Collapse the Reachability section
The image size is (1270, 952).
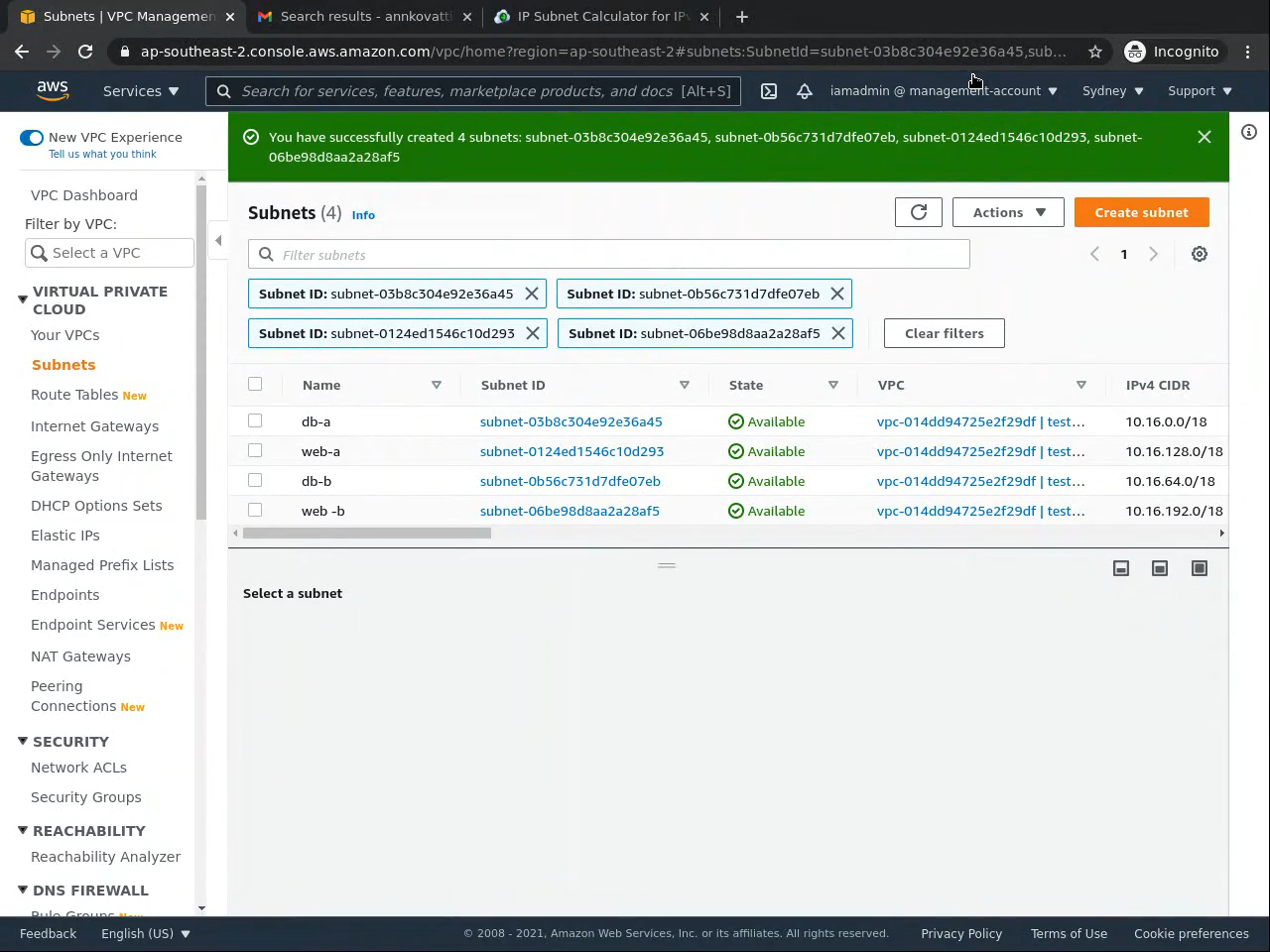(x=23, y=830)
